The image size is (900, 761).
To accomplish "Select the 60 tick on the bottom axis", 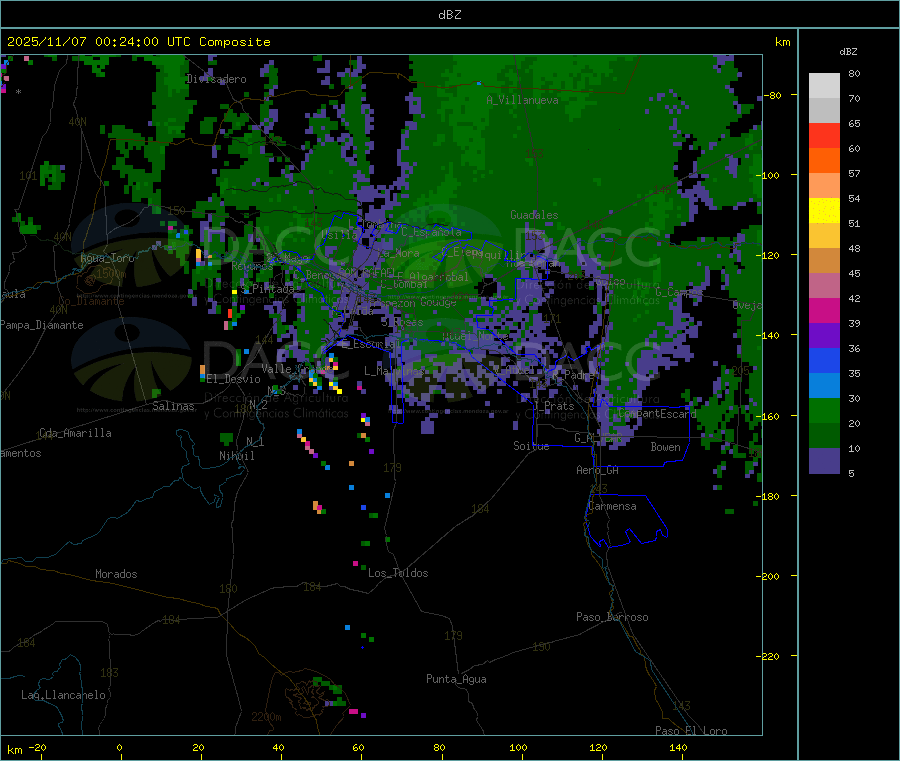I will (358, 747).
